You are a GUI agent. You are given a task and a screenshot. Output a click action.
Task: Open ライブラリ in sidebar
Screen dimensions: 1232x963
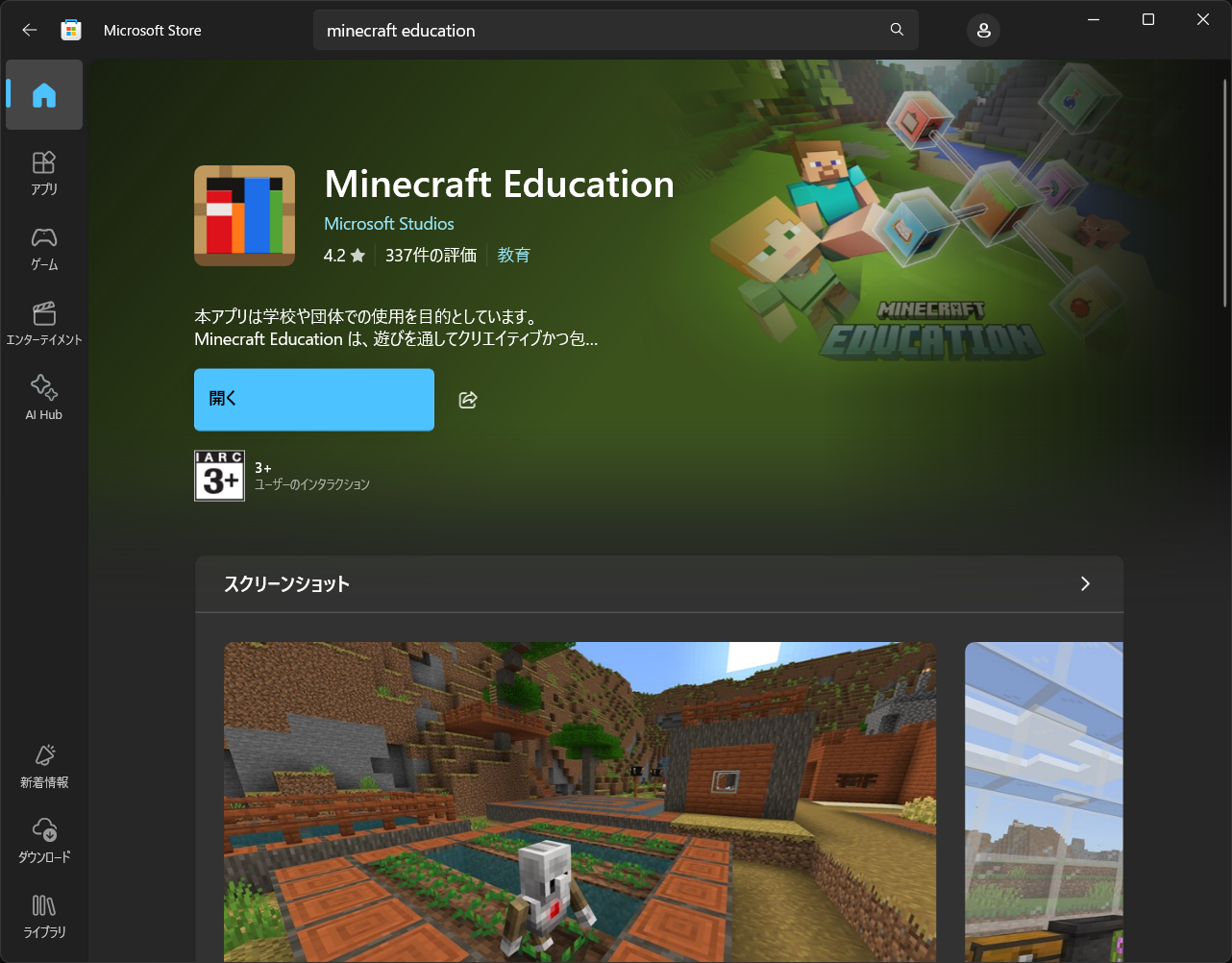[44, 916]
